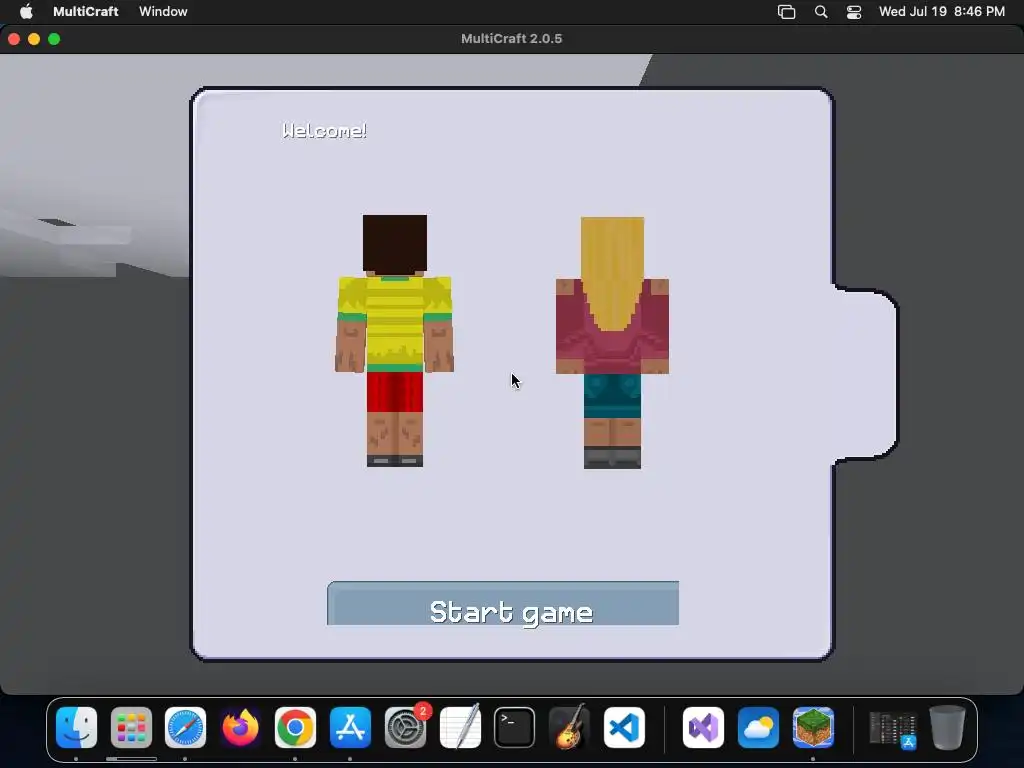Viewport: 1024px width, 768px height.
Task: Start the game with Start game button
Action: (x=503, y=603)
